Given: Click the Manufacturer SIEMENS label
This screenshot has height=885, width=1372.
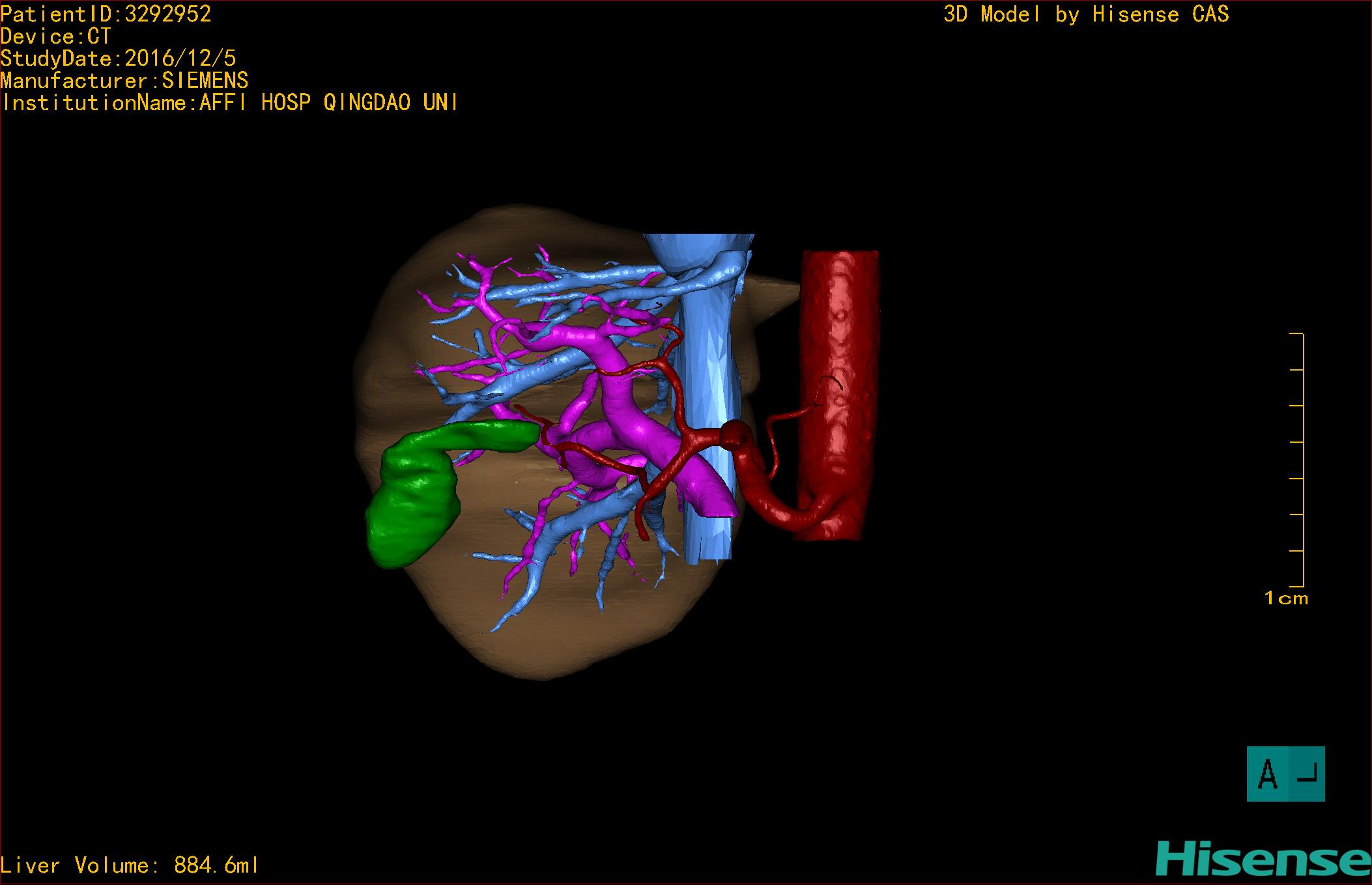Looking at the screenshot, I should pyautogui.click(x=124, y=81).
